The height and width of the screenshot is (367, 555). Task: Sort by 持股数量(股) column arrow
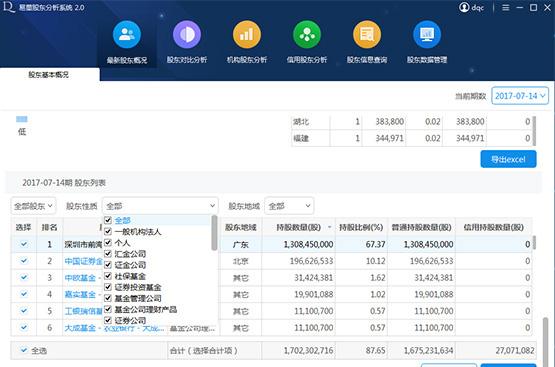coord(330,227)
